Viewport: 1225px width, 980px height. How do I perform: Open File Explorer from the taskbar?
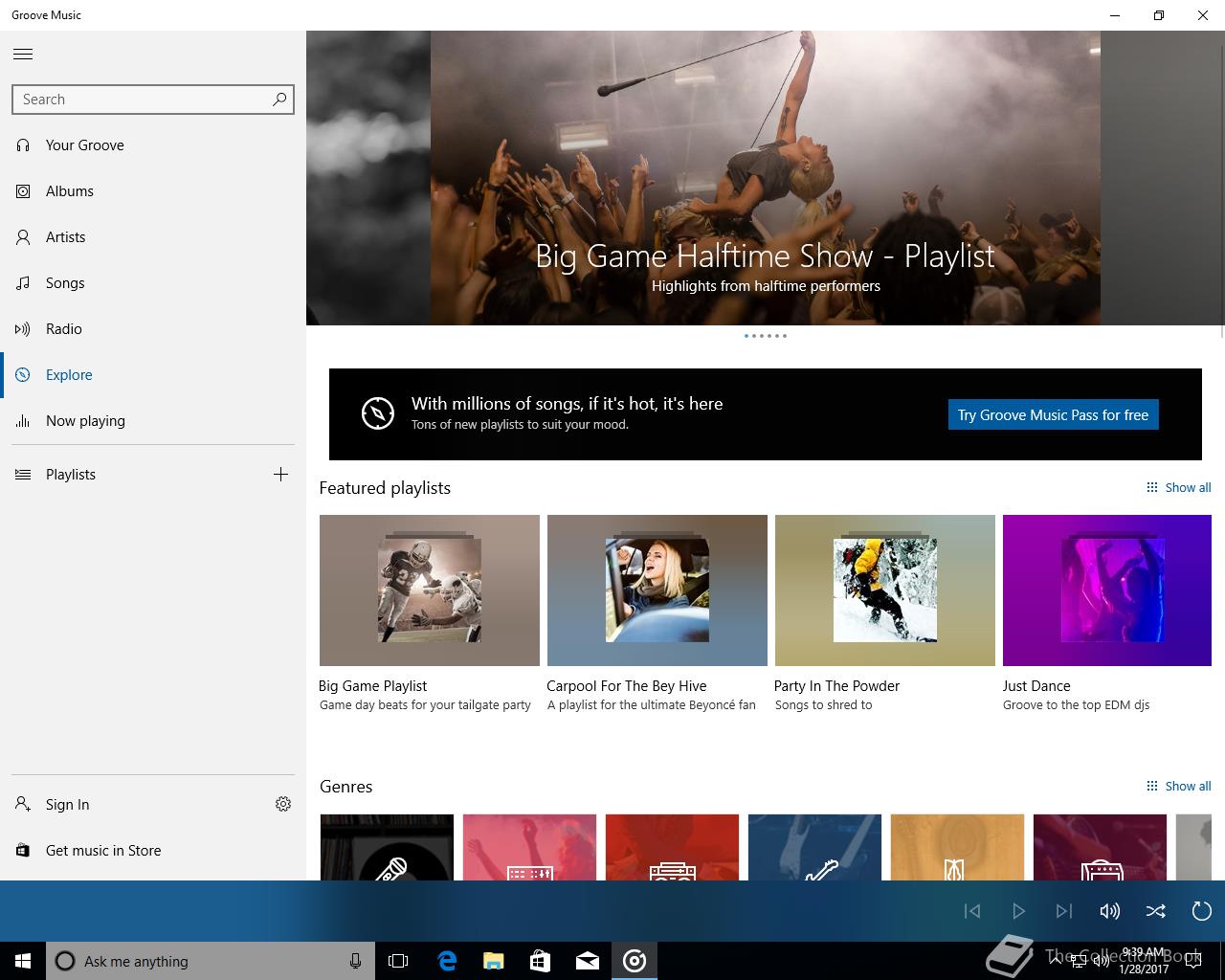[494, 961]
